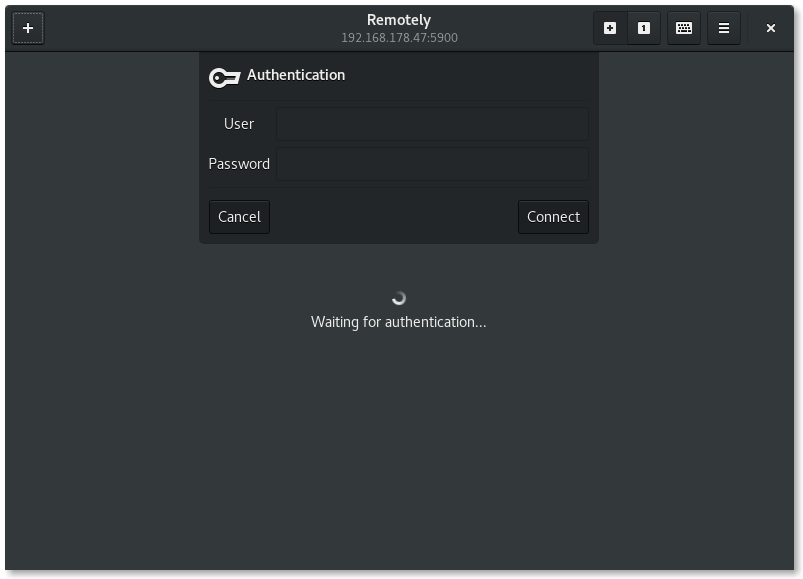Click the Password label
The height and width of the screenshot is (579, 803).
click(x=239, y=164)
